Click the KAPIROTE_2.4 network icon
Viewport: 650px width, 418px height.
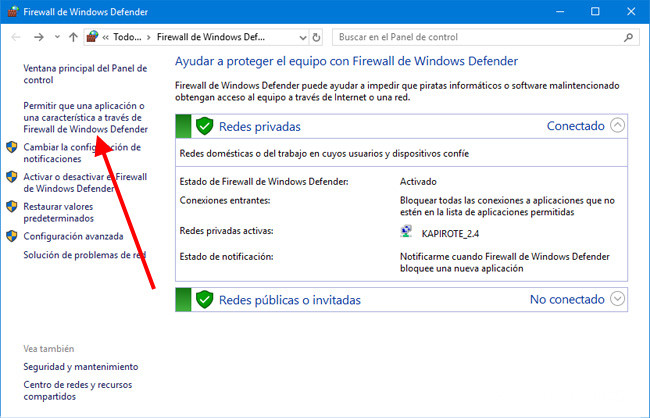(x=405, y=232)
